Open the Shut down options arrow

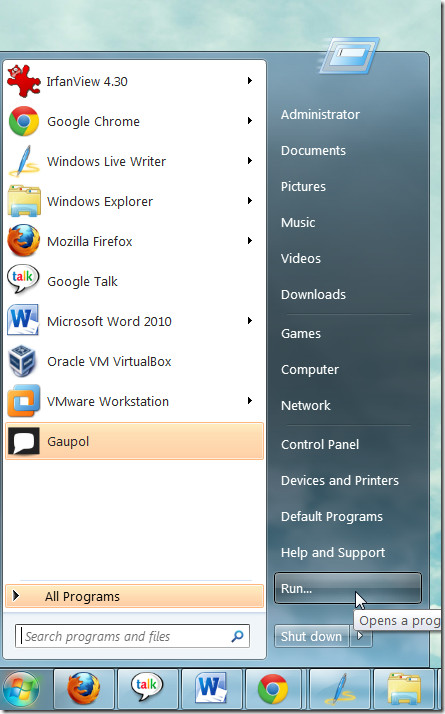[360, 636]
